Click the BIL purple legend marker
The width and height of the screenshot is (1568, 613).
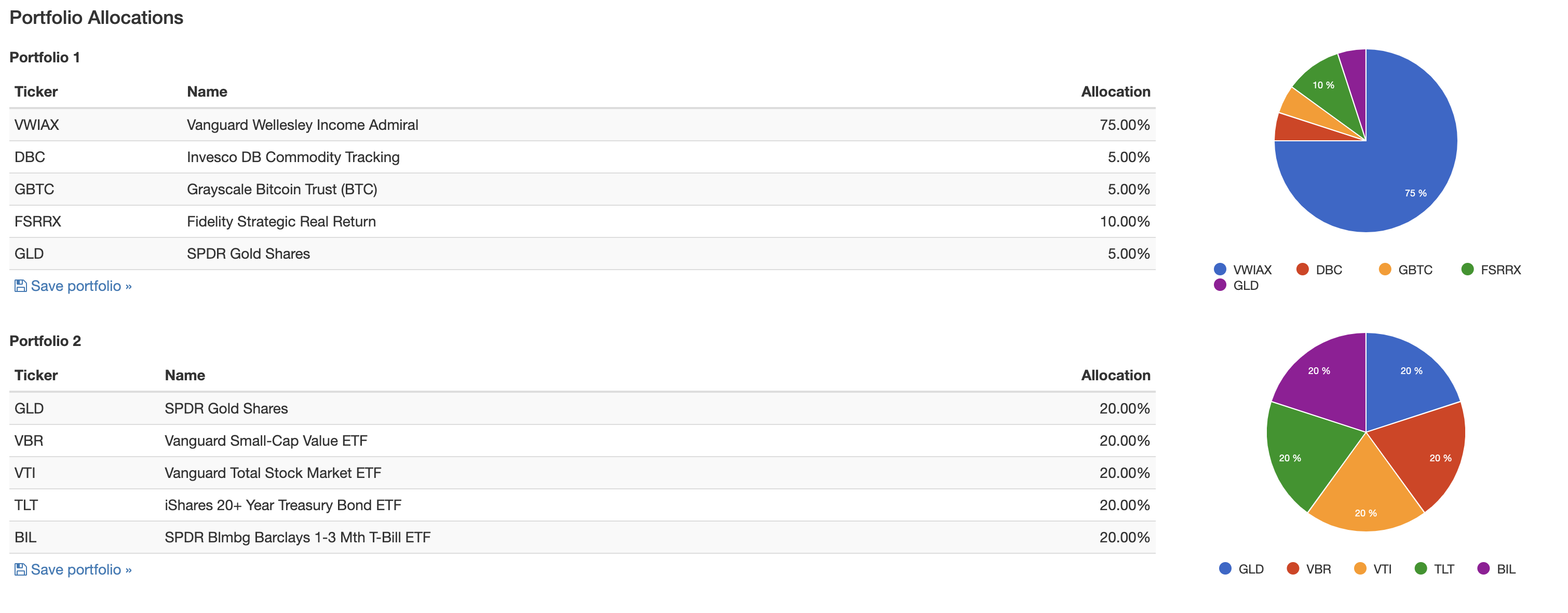point(1483,568)
